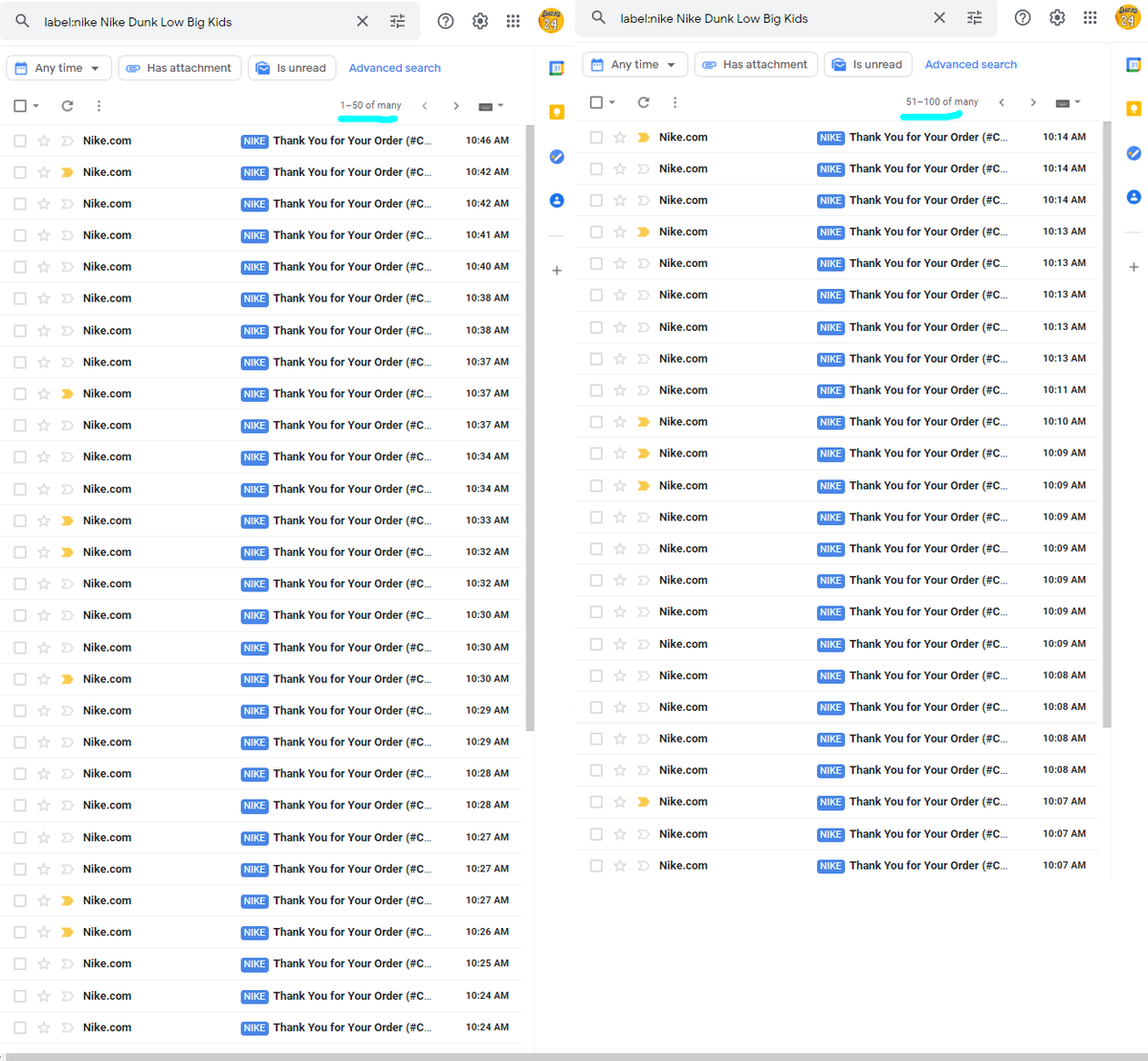Open Advanced search link in right window
Image resolution: width=1148 pixels, height=1061 pixels.
pos(971,64)
